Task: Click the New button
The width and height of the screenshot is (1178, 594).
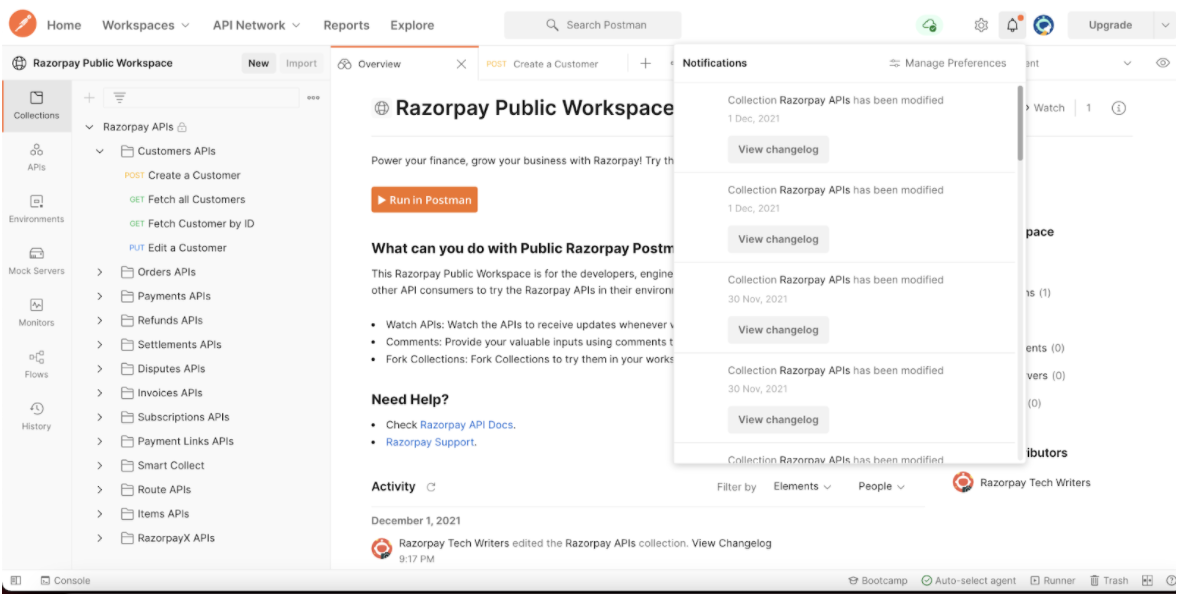Action: tap(258, 63)
